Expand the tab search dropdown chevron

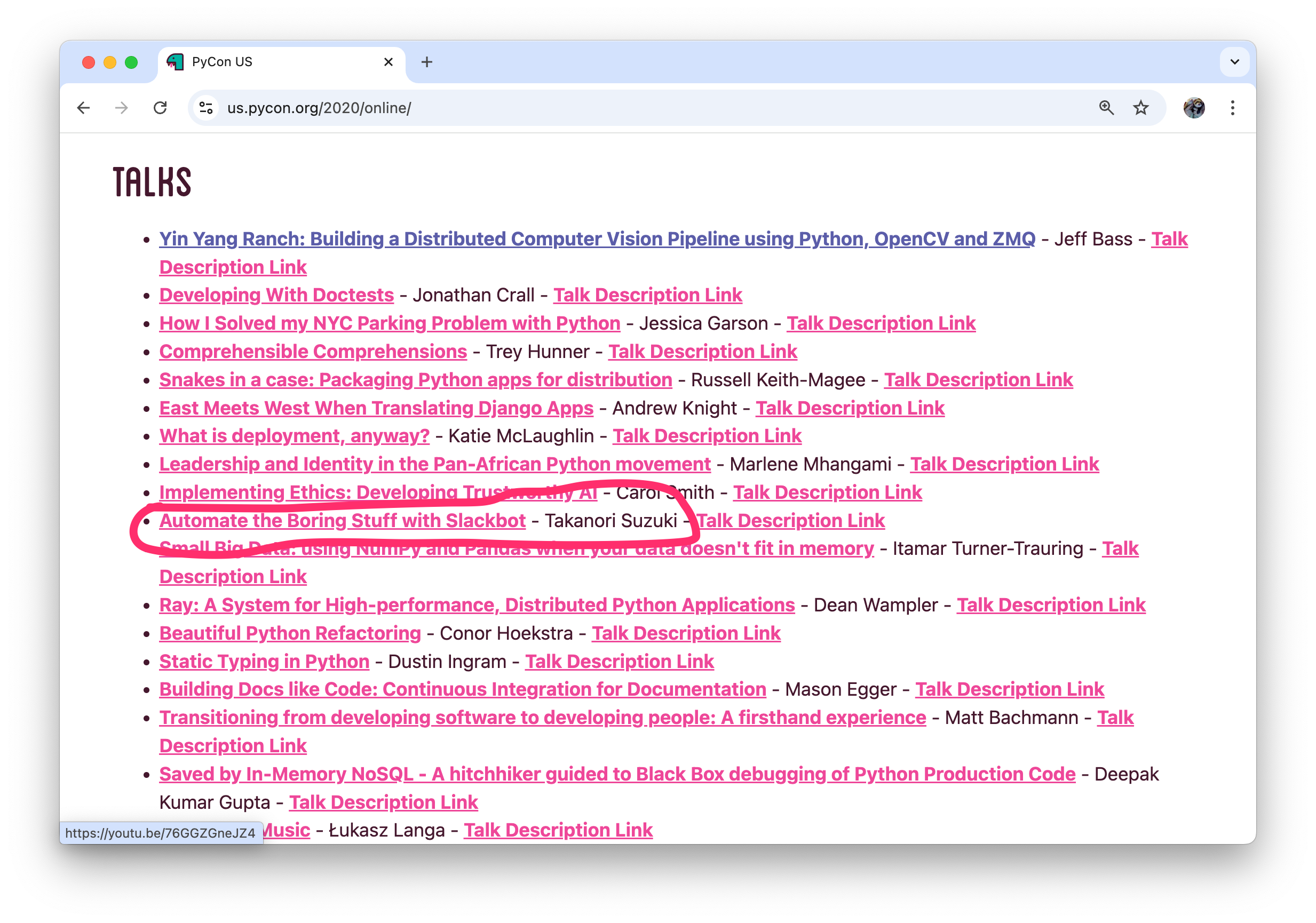(x=1234, y=62)
